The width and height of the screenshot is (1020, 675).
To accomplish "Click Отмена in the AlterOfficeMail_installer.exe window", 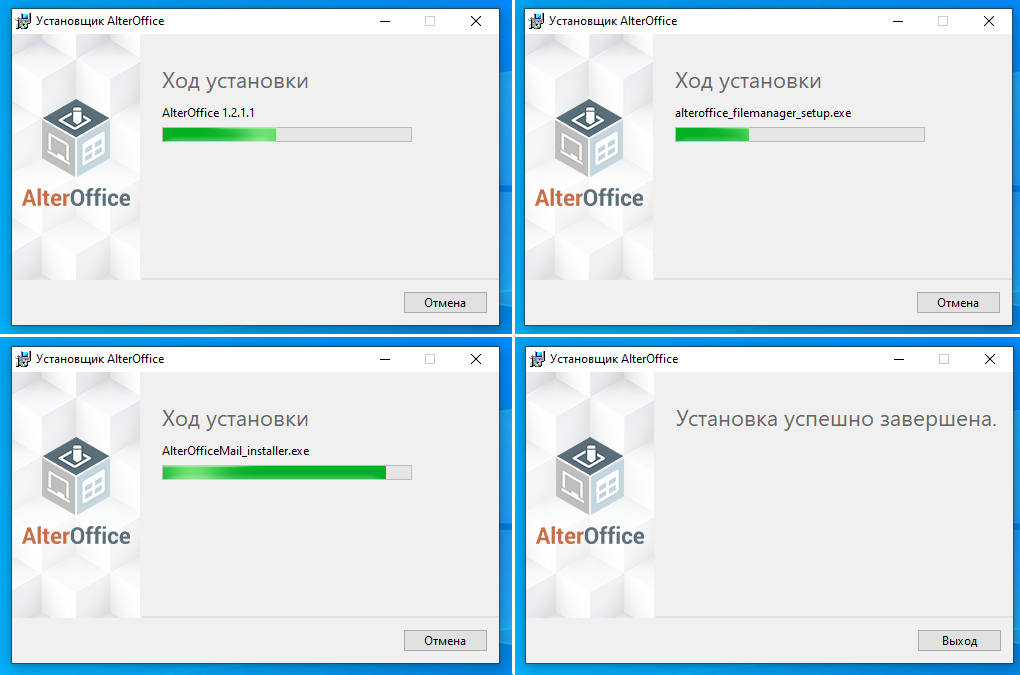I will coord(445,641).
